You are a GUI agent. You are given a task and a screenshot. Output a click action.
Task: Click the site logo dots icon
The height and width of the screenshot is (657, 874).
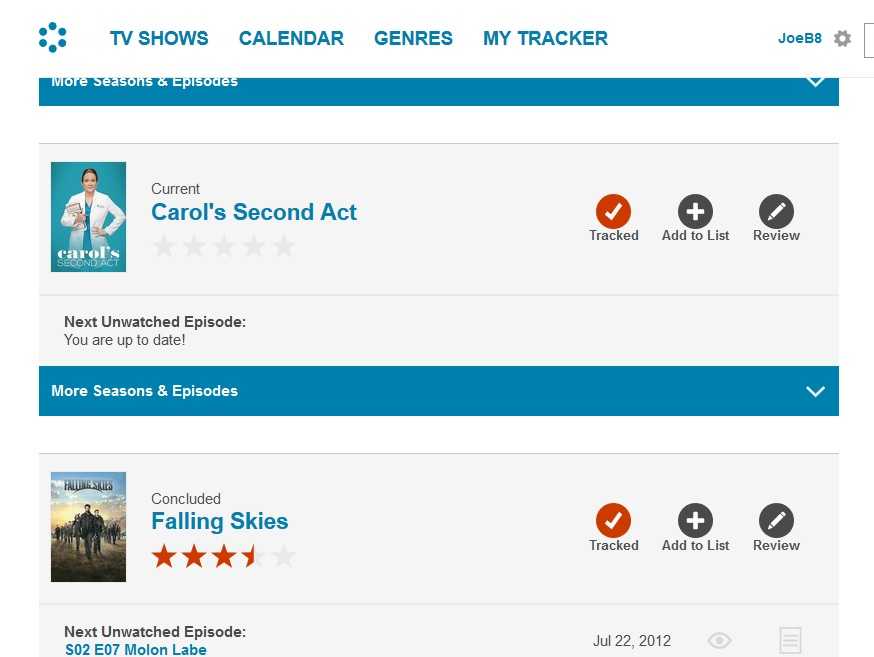coord(52,38)
